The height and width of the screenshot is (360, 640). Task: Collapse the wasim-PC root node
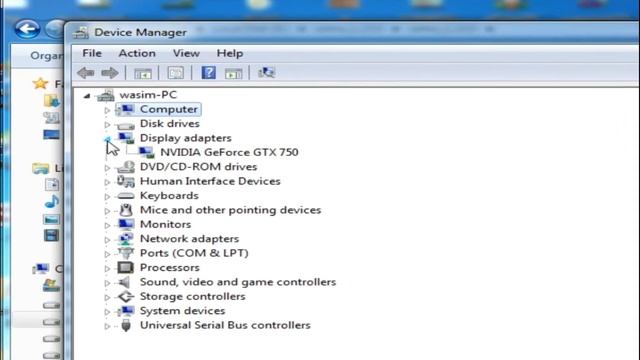pyautogui.click(x=87, y=96)
